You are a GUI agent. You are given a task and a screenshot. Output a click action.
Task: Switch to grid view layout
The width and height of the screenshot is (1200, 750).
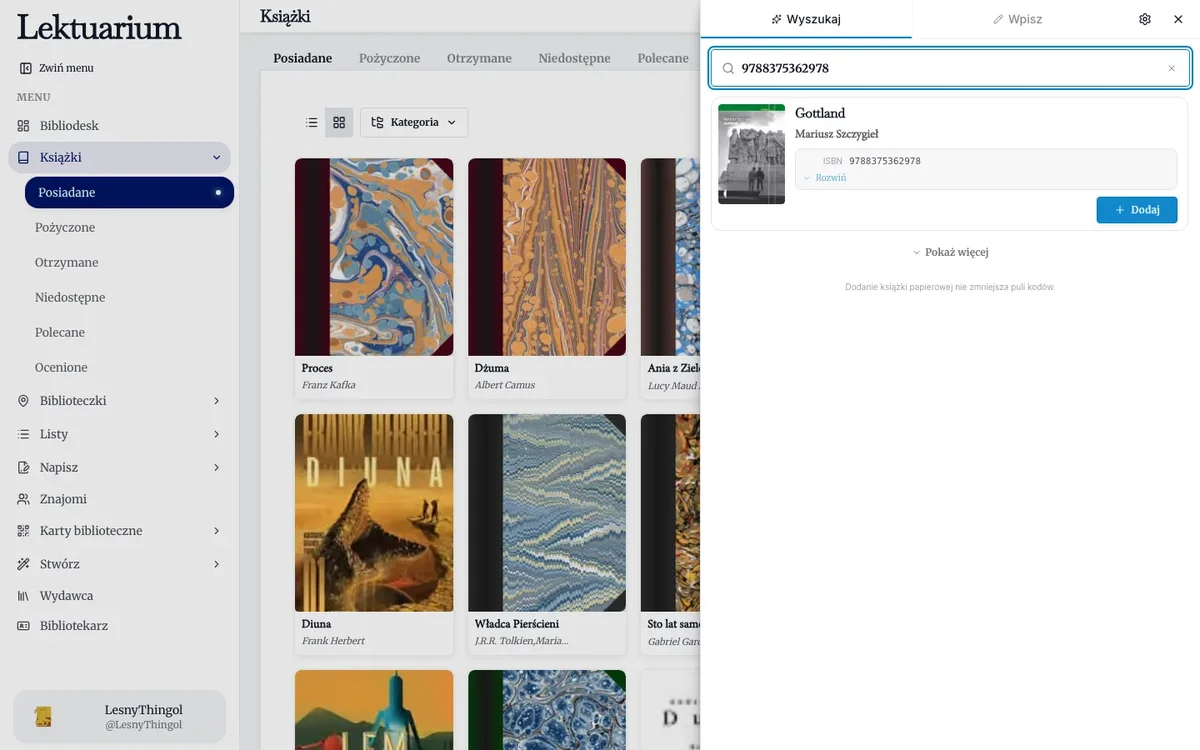click(x=339, y=122)
